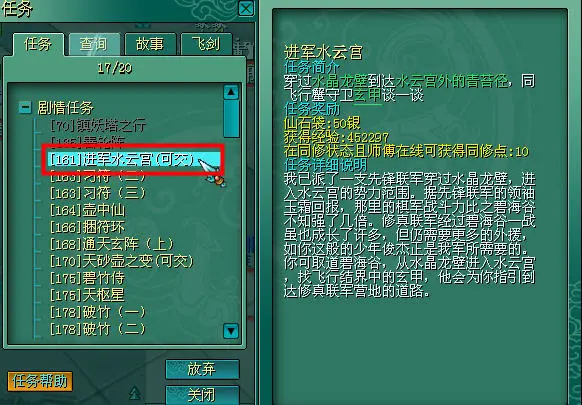Switch to the 任务 tab
Image resolution: width=582 pixels, height=405 pixels.
(x=38, y=45)
